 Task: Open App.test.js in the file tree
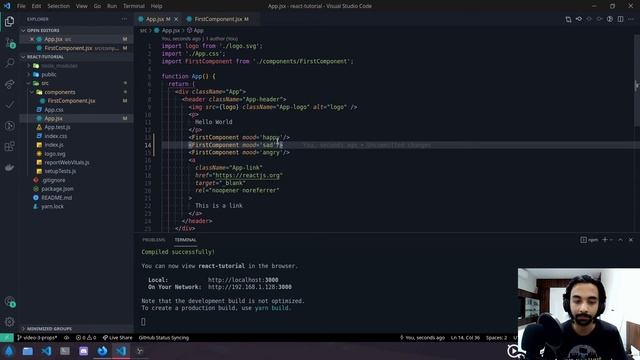click(57, 127)
